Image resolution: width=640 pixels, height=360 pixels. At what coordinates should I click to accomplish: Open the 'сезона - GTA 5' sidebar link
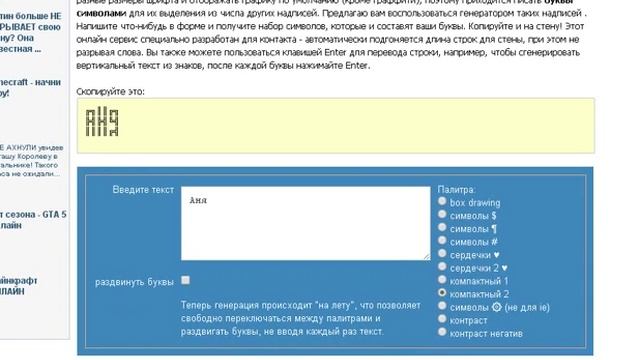tap(33, 220)
